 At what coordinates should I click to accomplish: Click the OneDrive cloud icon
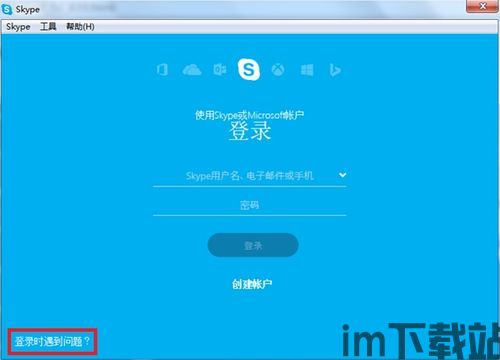tap(192, 70)
